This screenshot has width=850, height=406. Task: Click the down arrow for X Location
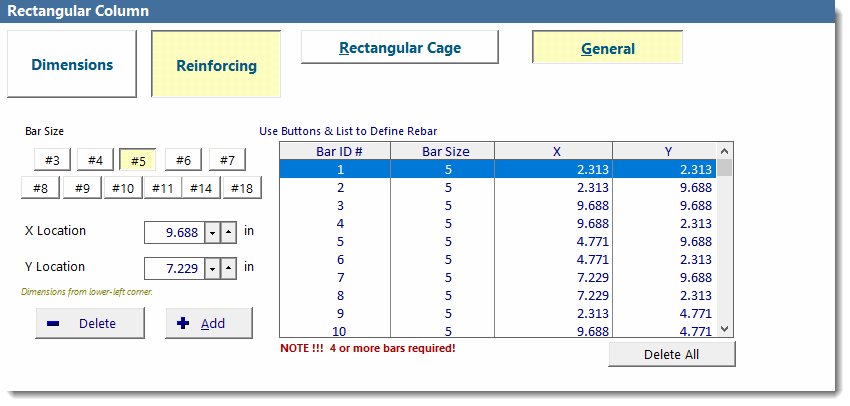pos(211,232)
